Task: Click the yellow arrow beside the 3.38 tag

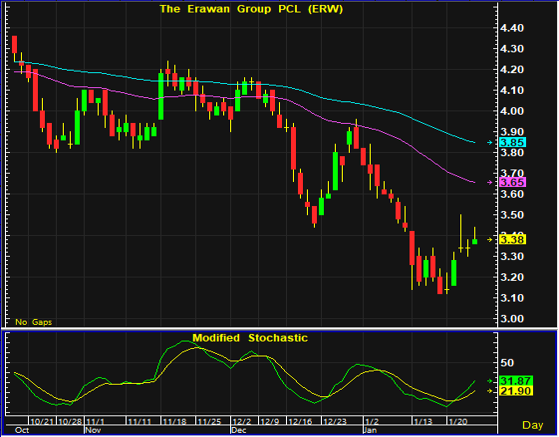Action: 490,240
